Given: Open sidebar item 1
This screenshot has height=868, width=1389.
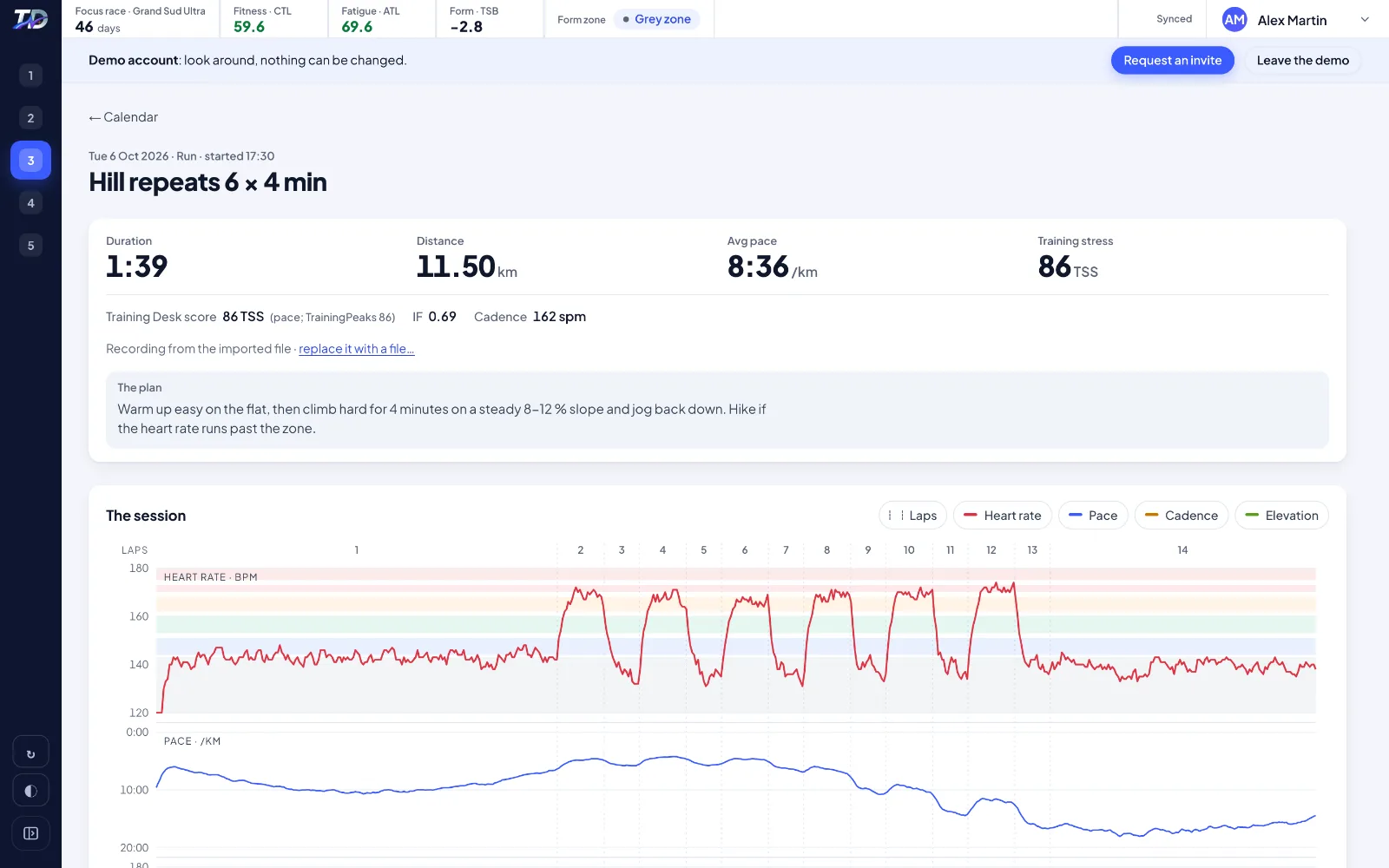Looking at the screenshot, I should click(x=30, y=76).
